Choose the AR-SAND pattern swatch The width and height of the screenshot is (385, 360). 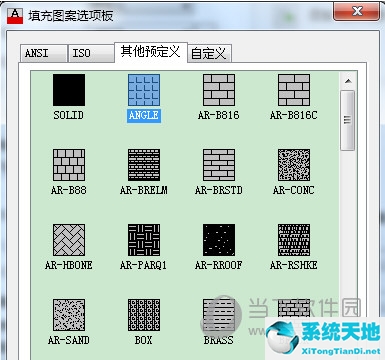69,315
